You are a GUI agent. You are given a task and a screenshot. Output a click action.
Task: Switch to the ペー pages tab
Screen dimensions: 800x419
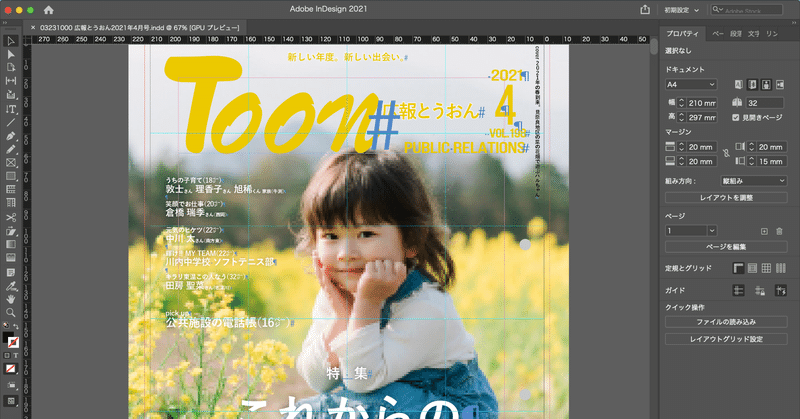coord(718,34)
